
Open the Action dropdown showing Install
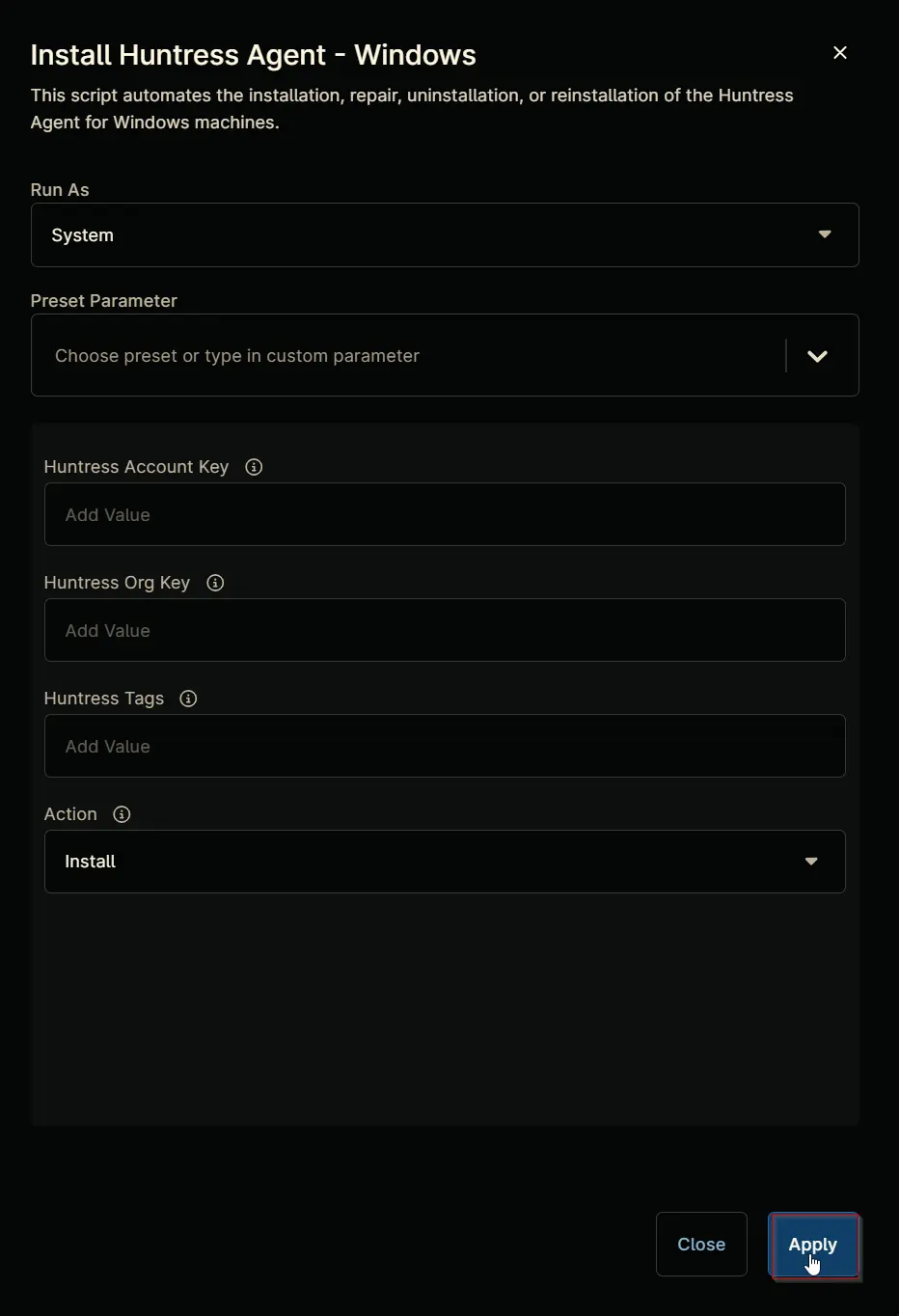pos(445,862)
